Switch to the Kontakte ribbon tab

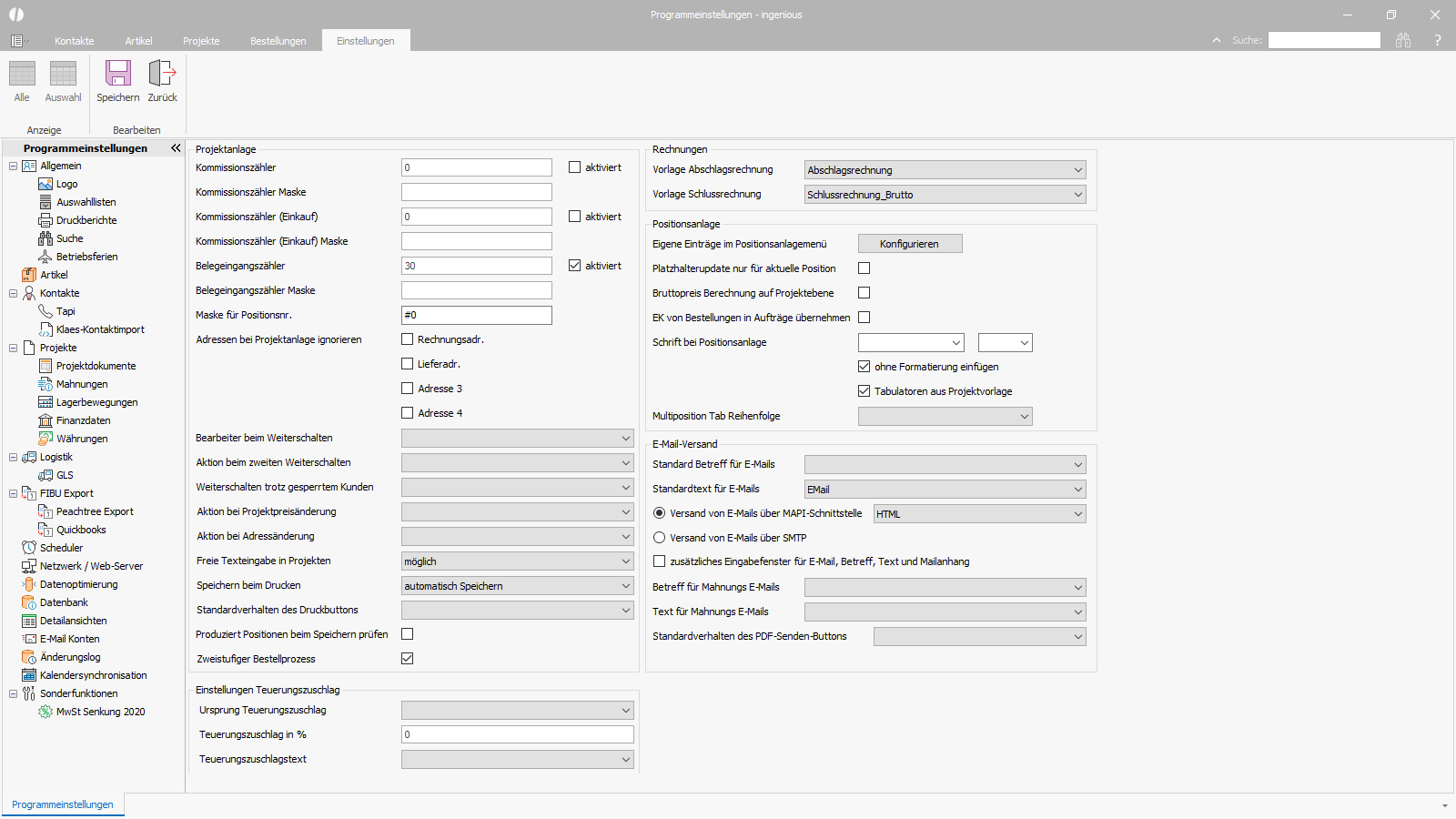(74, 41)
